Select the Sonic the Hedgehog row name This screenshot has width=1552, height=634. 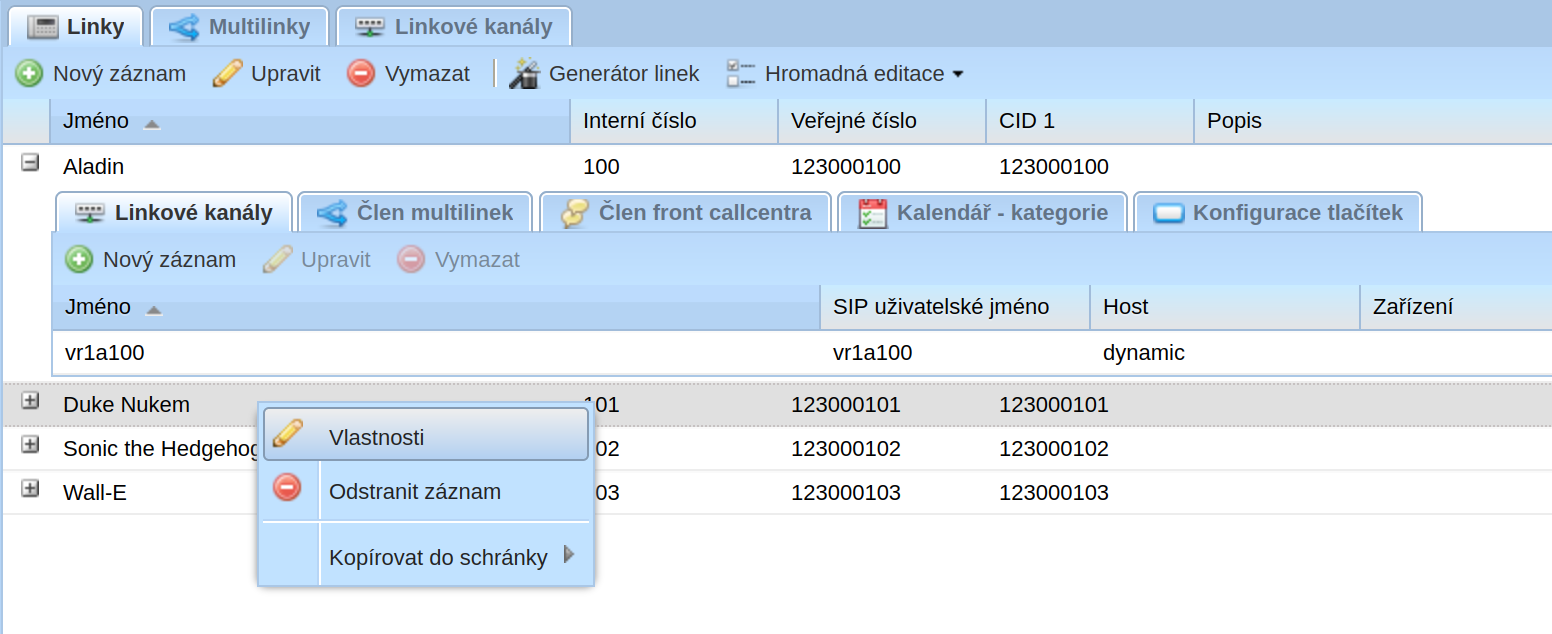(161, 449)
